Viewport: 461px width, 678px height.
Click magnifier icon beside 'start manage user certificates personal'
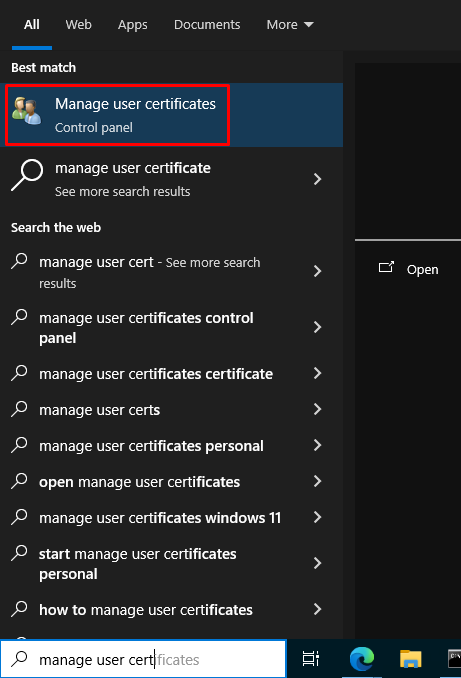click(19, 553)
